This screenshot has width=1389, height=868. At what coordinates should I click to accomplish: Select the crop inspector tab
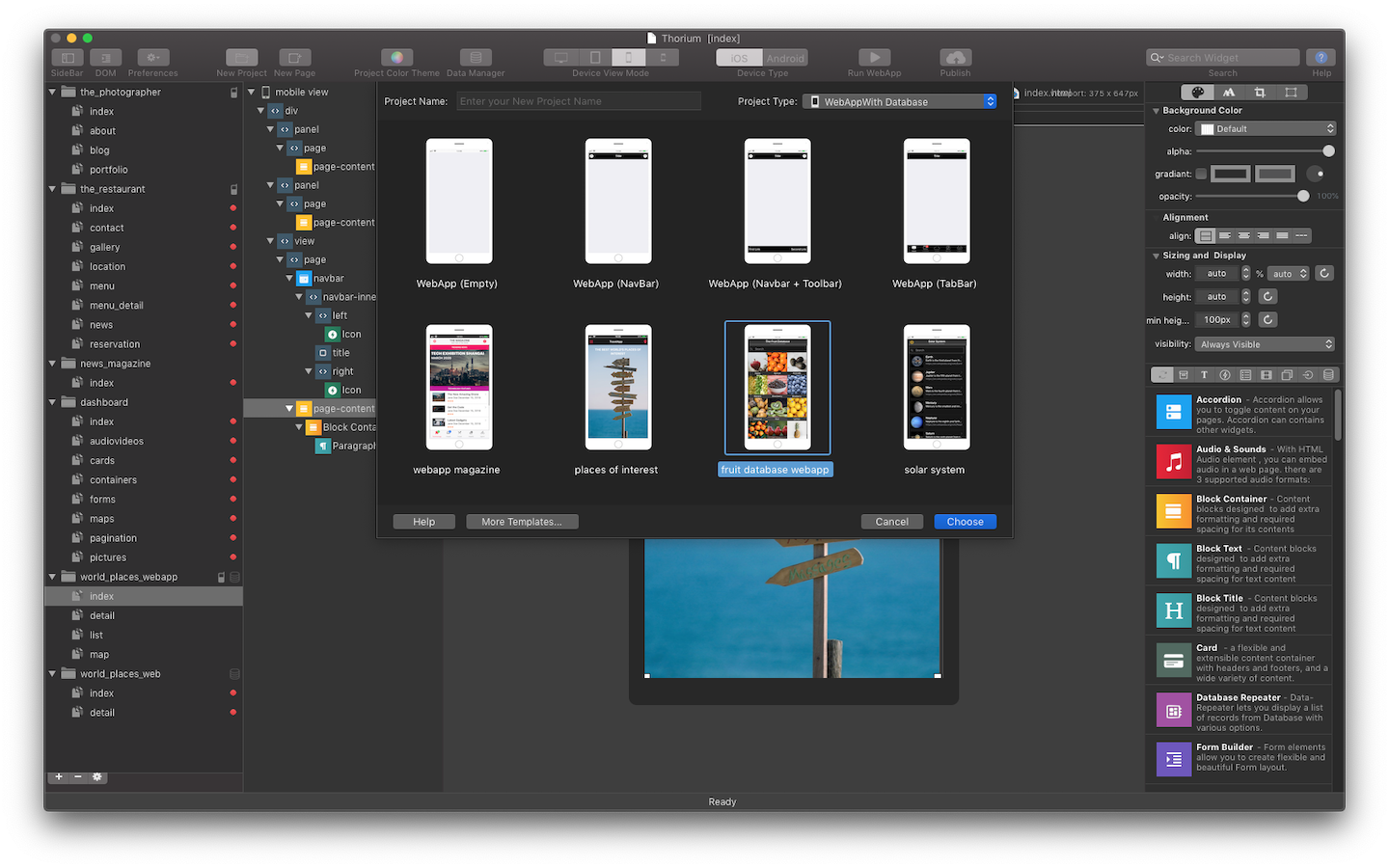(1259, 93)
